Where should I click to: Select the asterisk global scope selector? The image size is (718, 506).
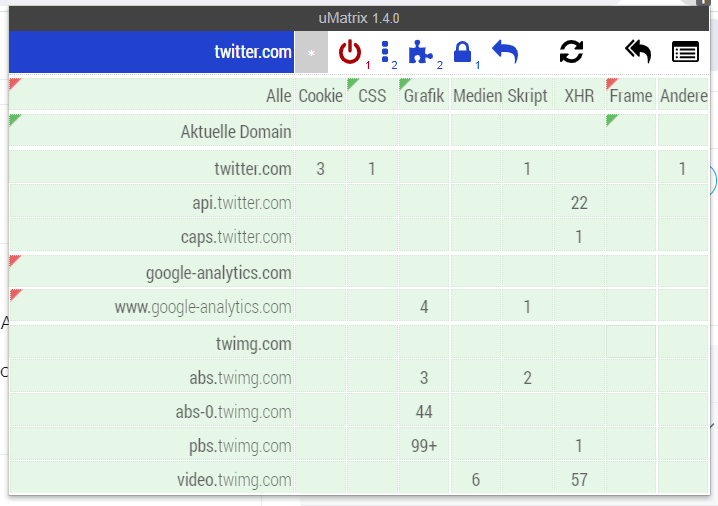click(311, 53)
